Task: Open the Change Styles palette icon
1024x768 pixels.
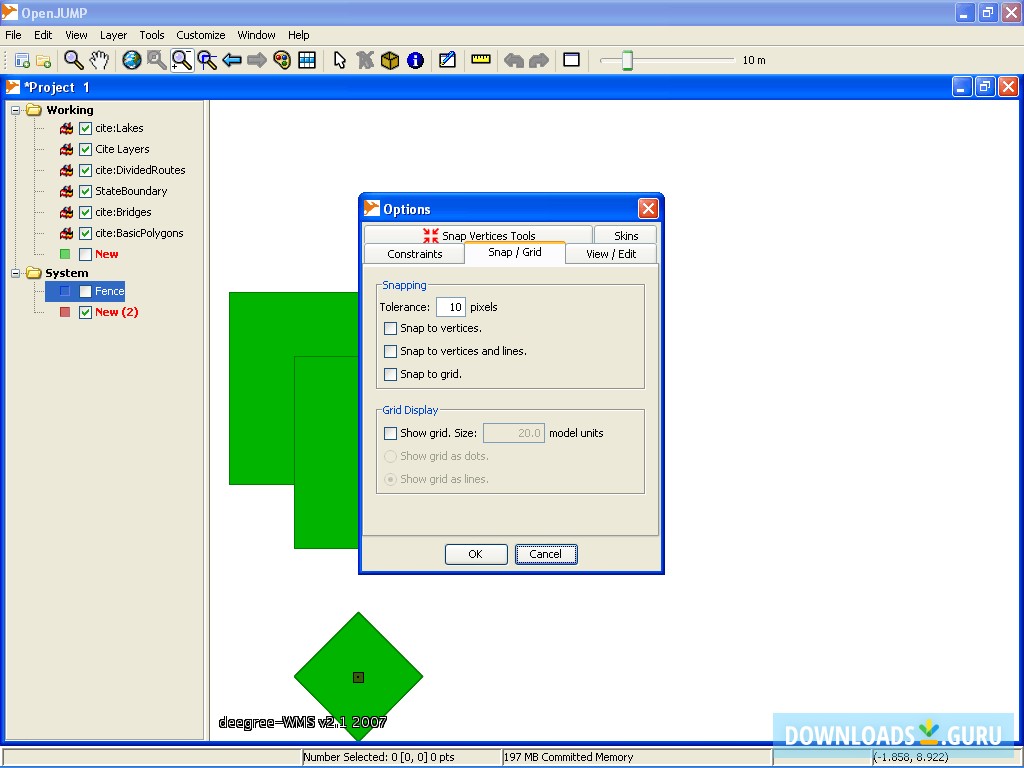Action: [x=282, y=60]
